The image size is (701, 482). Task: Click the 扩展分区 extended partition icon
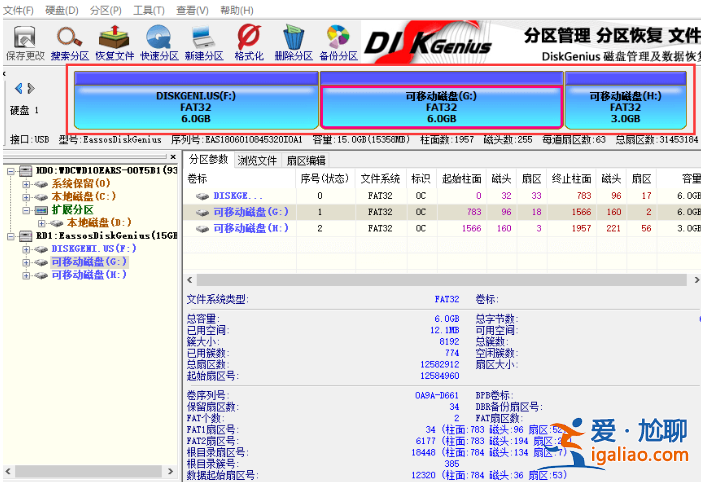[x=41, y=210]
